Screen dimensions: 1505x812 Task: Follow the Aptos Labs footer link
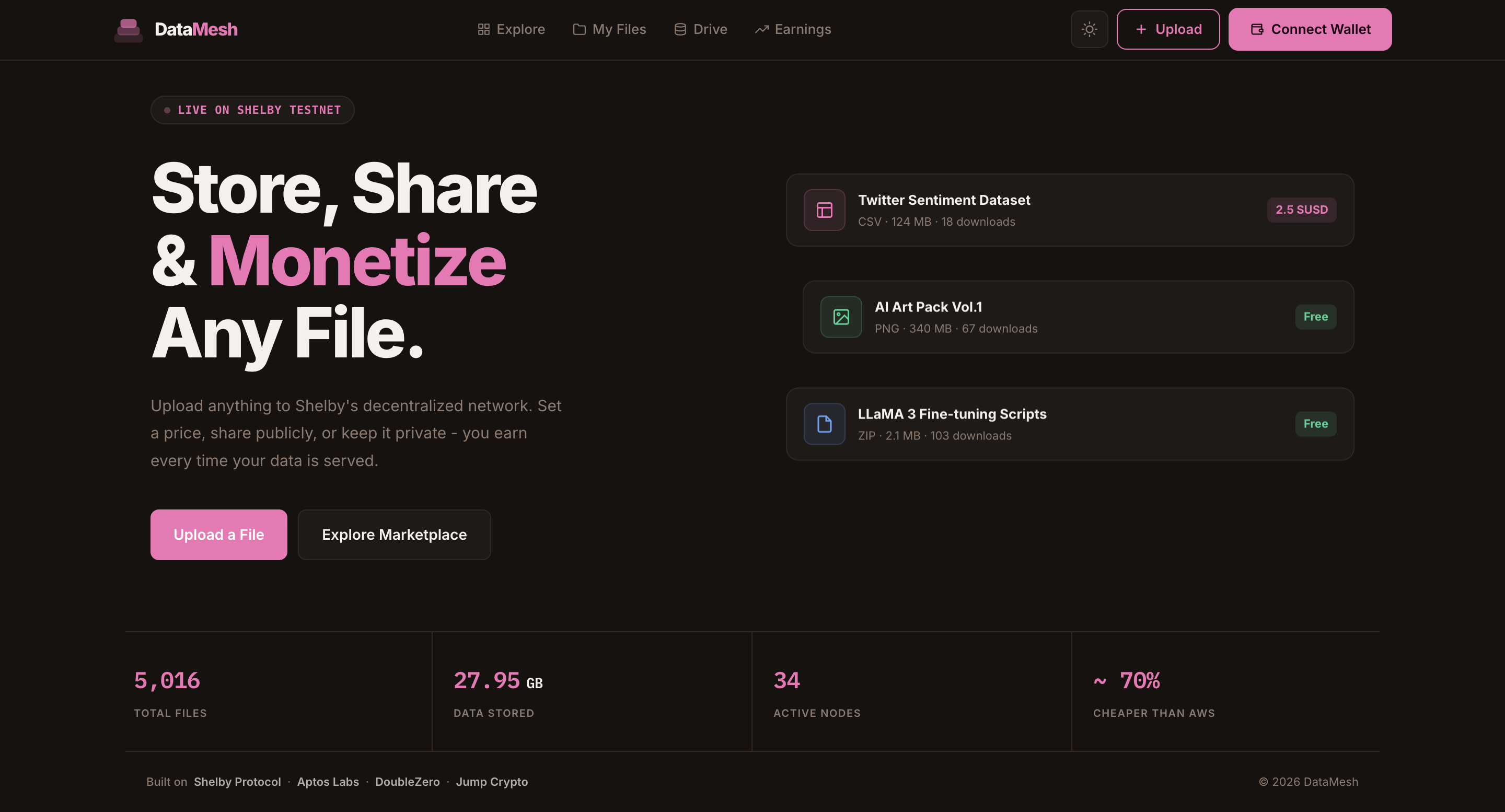point(328,782)
